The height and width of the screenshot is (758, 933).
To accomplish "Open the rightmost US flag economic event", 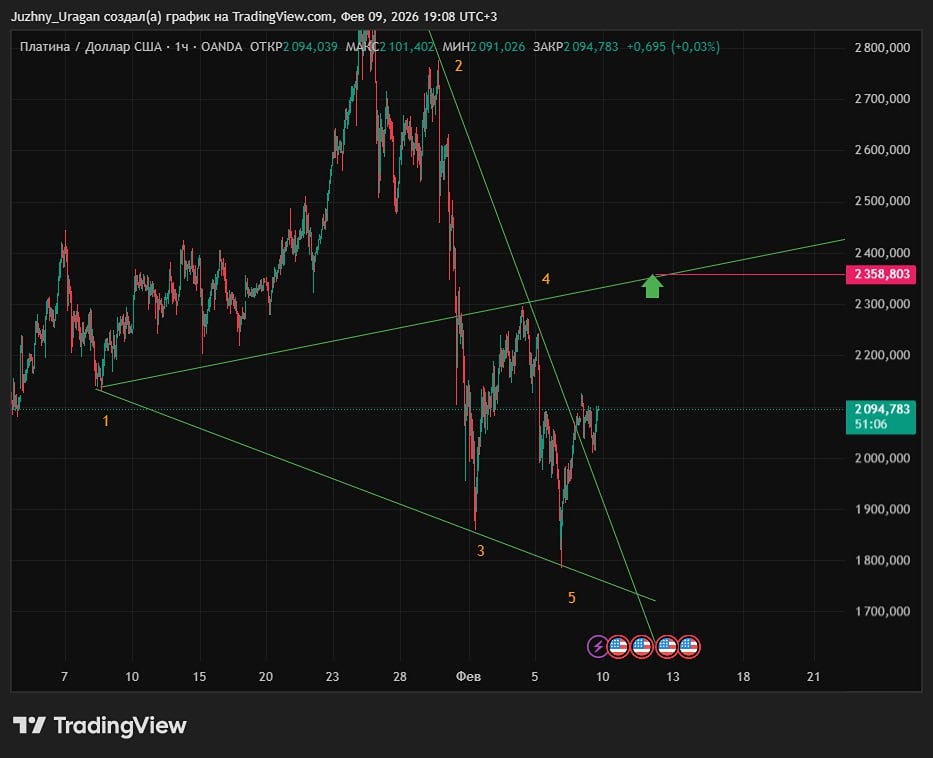I will (x=689, y=646).
